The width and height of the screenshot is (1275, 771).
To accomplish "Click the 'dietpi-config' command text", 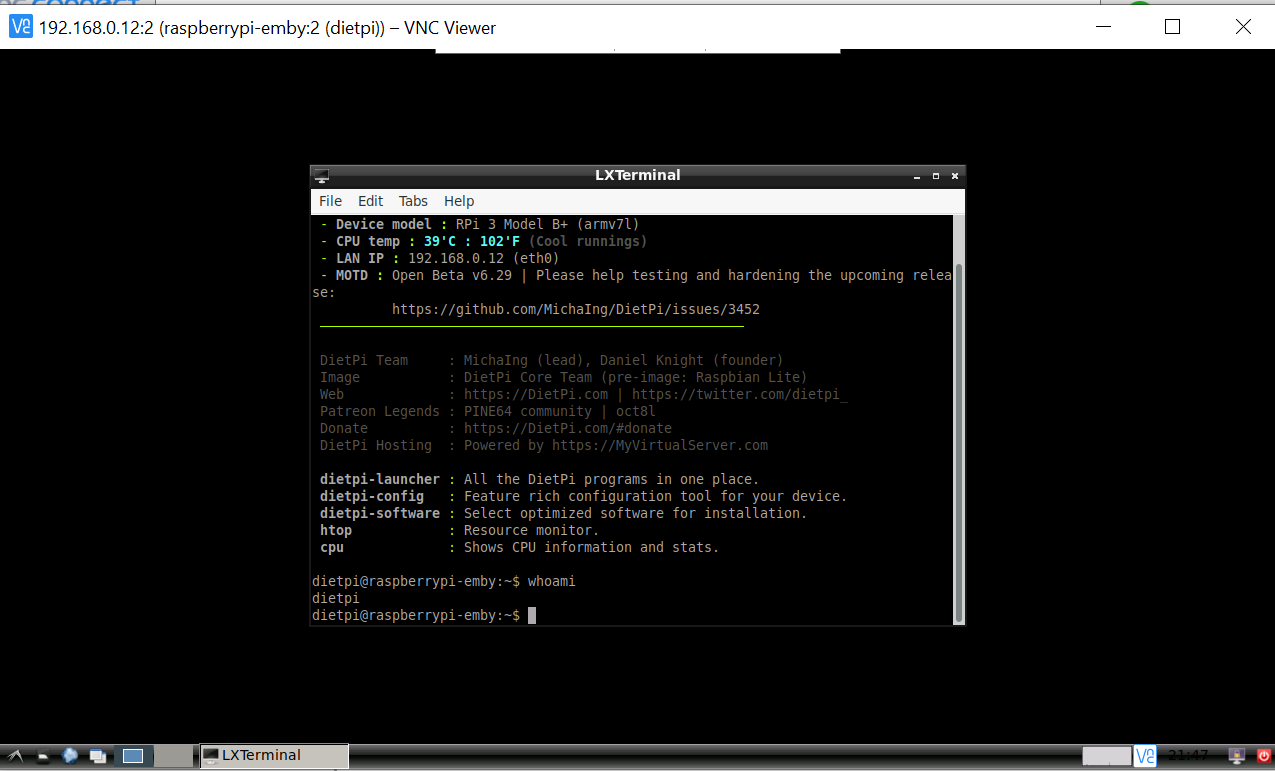I will point(372,496).
